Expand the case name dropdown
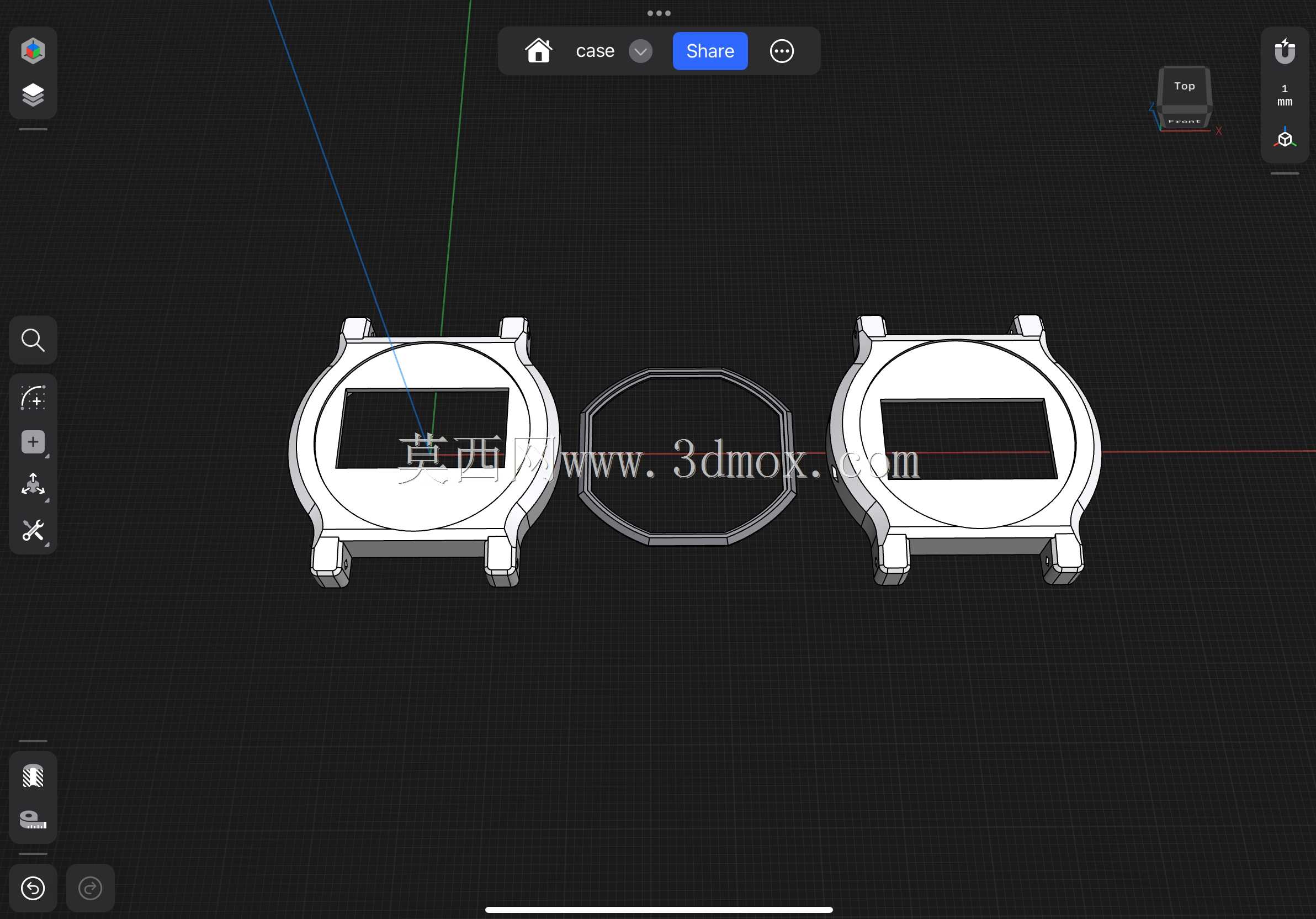This screenshot has width=1316, height=919. click(640, 51)
